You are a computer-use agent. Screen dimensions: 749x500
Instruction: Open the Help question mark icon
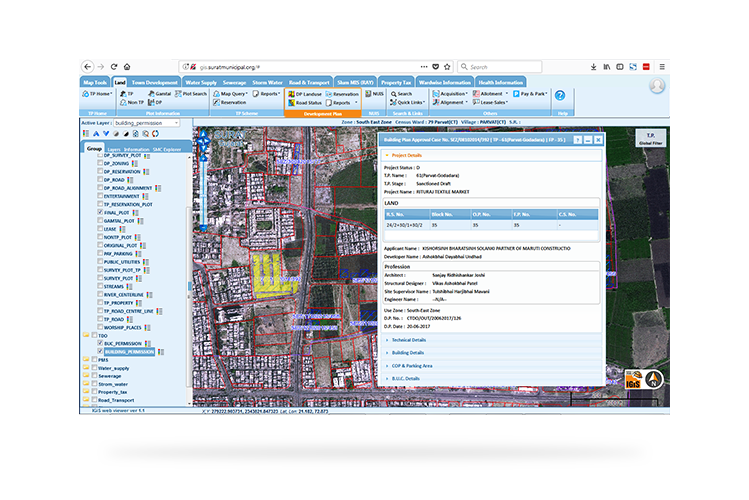point(560,96)
